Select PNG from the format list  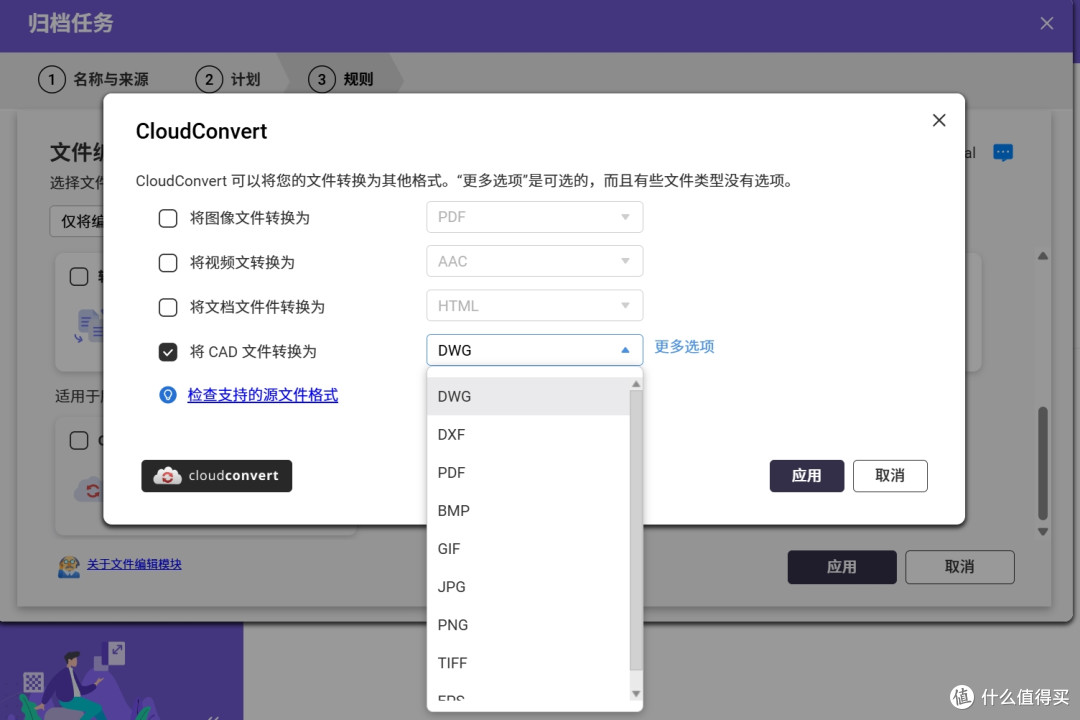pos(528,625)
